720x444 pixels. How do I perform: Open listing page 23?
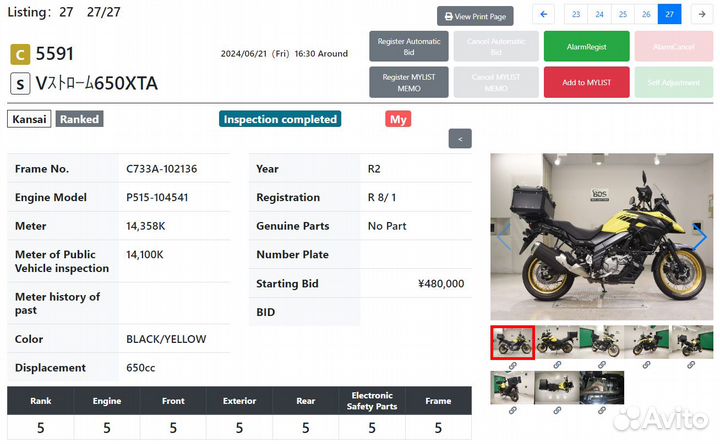pos(576,14)
